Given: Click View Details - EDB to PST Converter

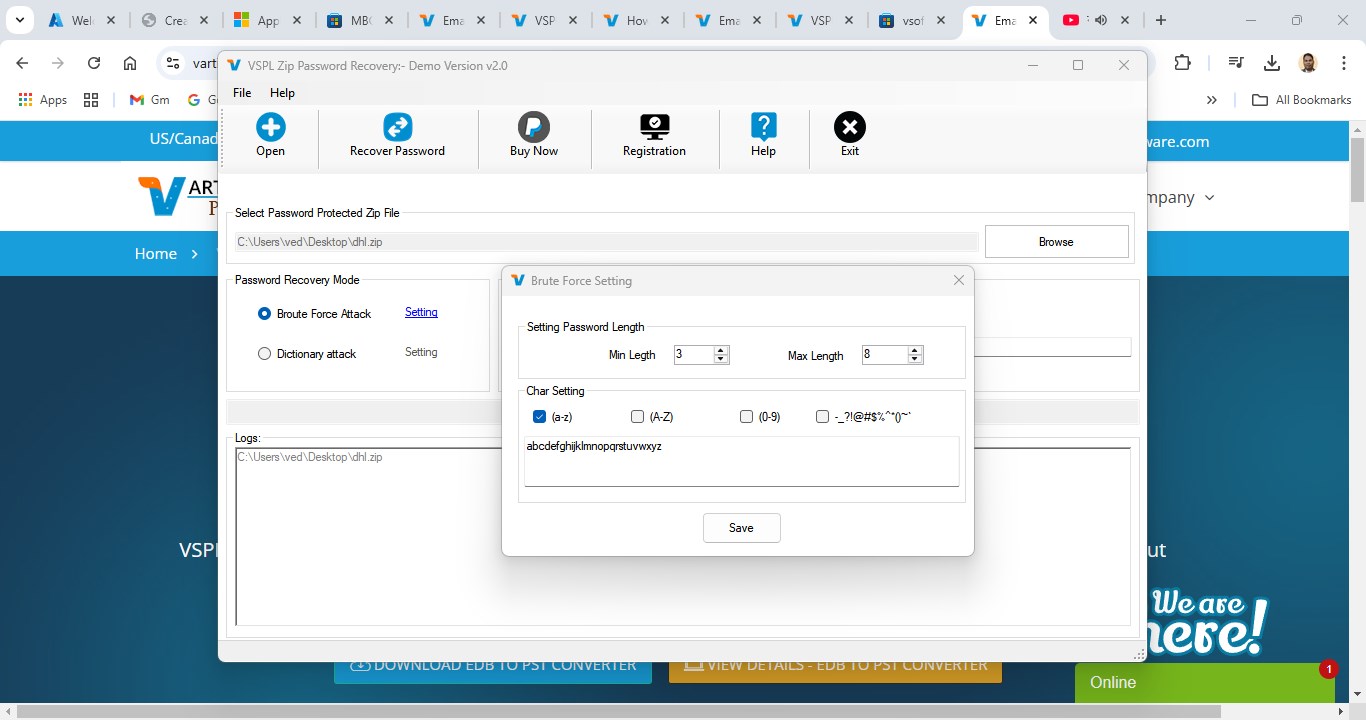Looking at the screenshot, I should tap(835, 666).
